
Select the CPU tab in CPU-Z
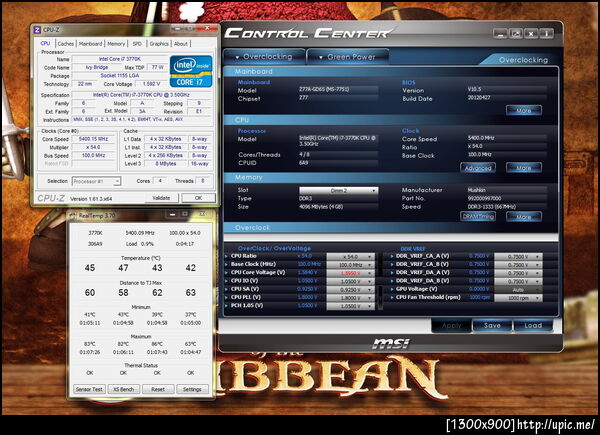[x=45, y=44]
